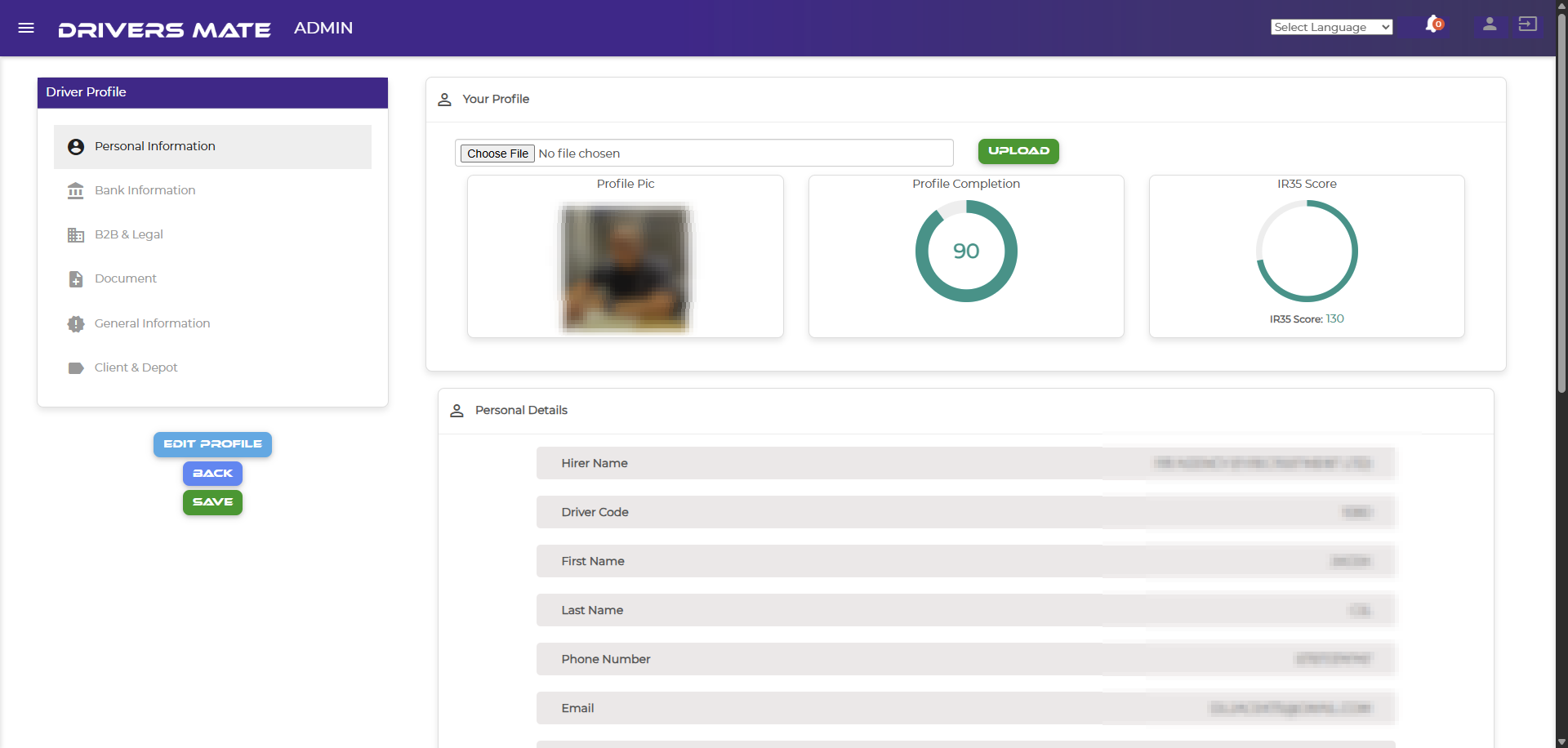The width and height of the screenshot is (1568, 748).
Task: Click the Back button
Action: point(212,474)
